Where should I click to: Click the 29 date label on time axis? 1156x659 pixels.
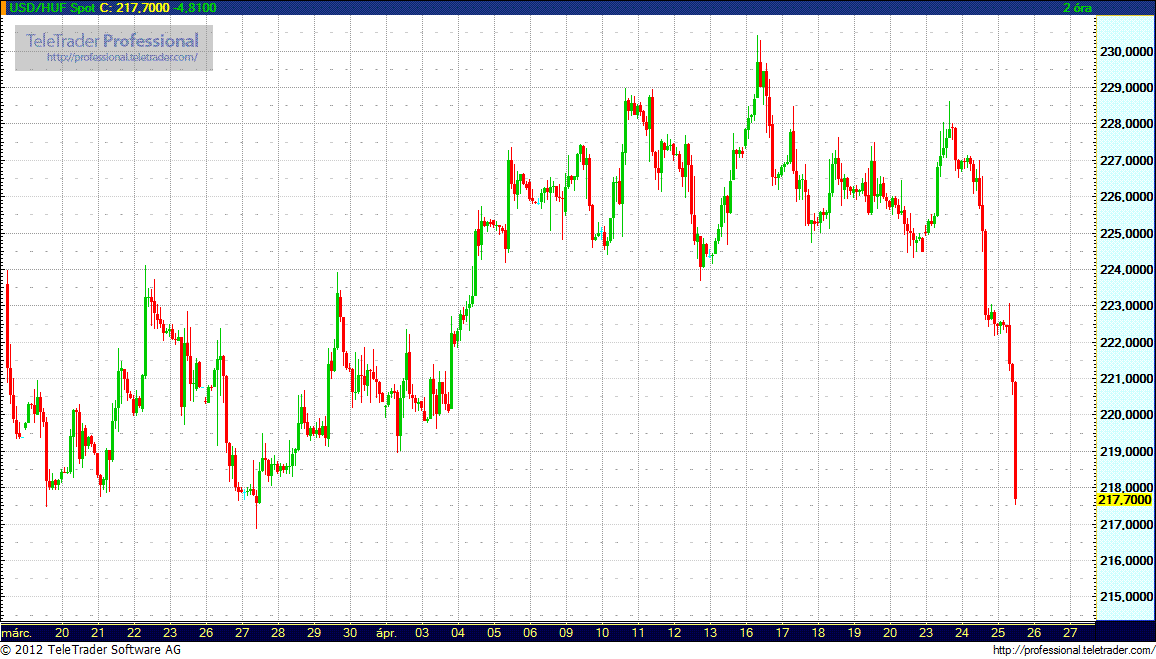pyautogui.click(x=314, y=632)
